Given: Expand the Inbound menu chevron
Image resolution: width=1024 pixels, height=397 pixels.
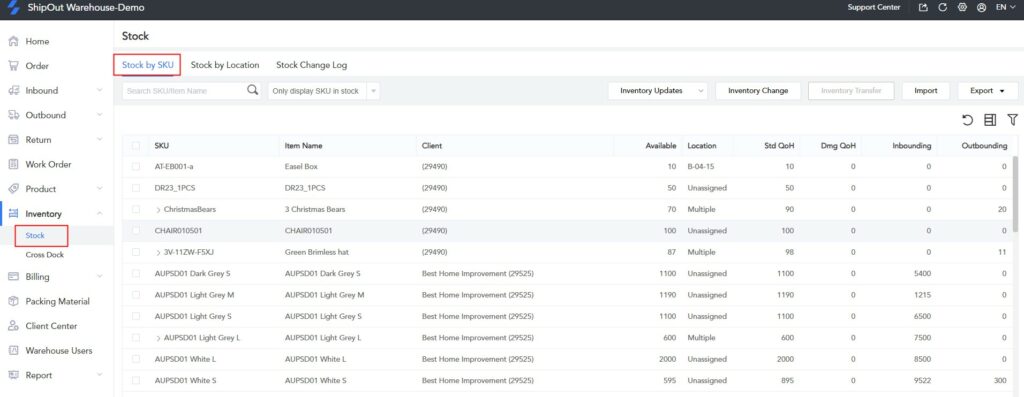Looking at the screenshot, I should (99, 91).
